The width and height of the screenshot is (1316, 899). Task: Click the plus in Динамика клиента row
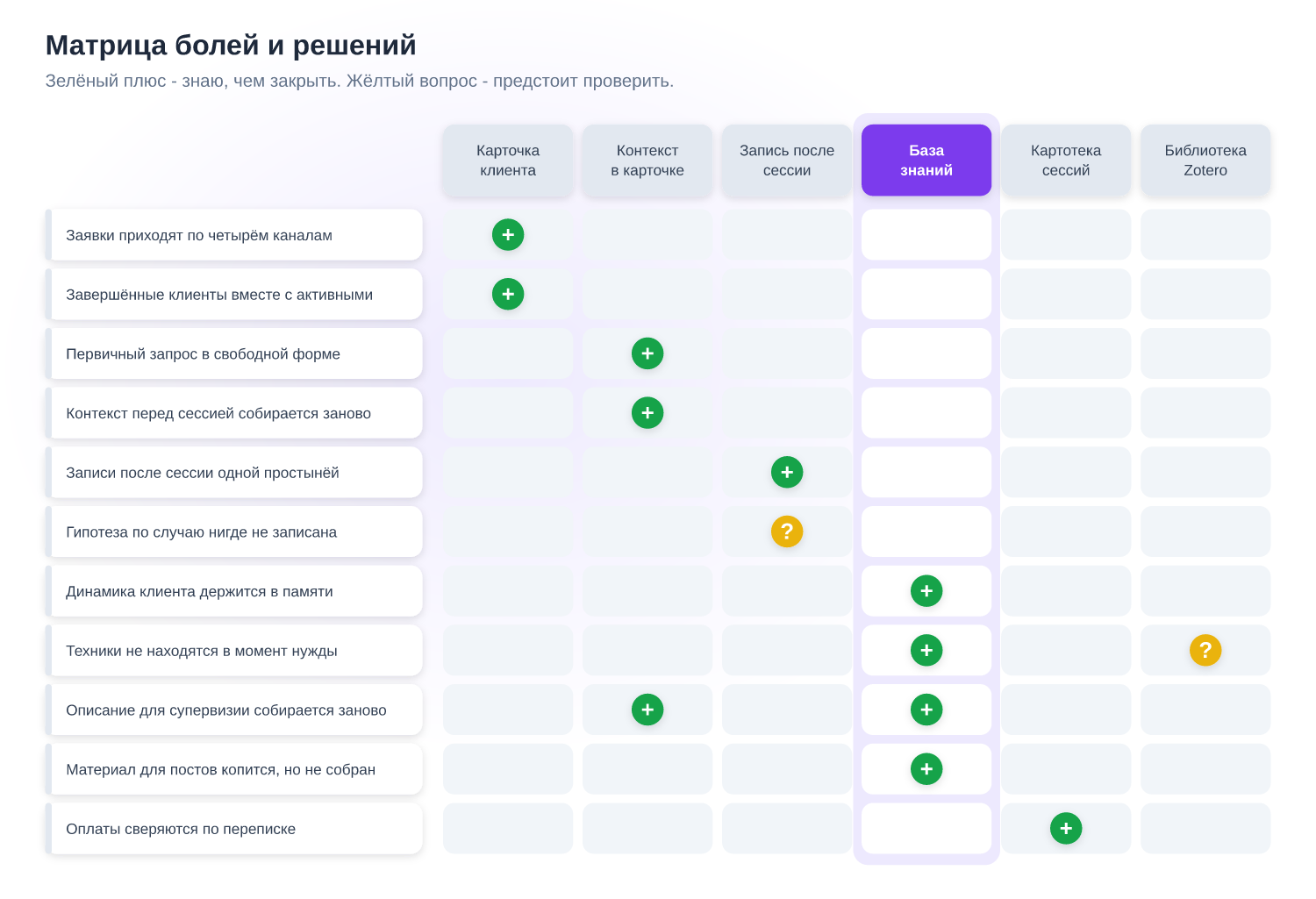tap(926, 591)
